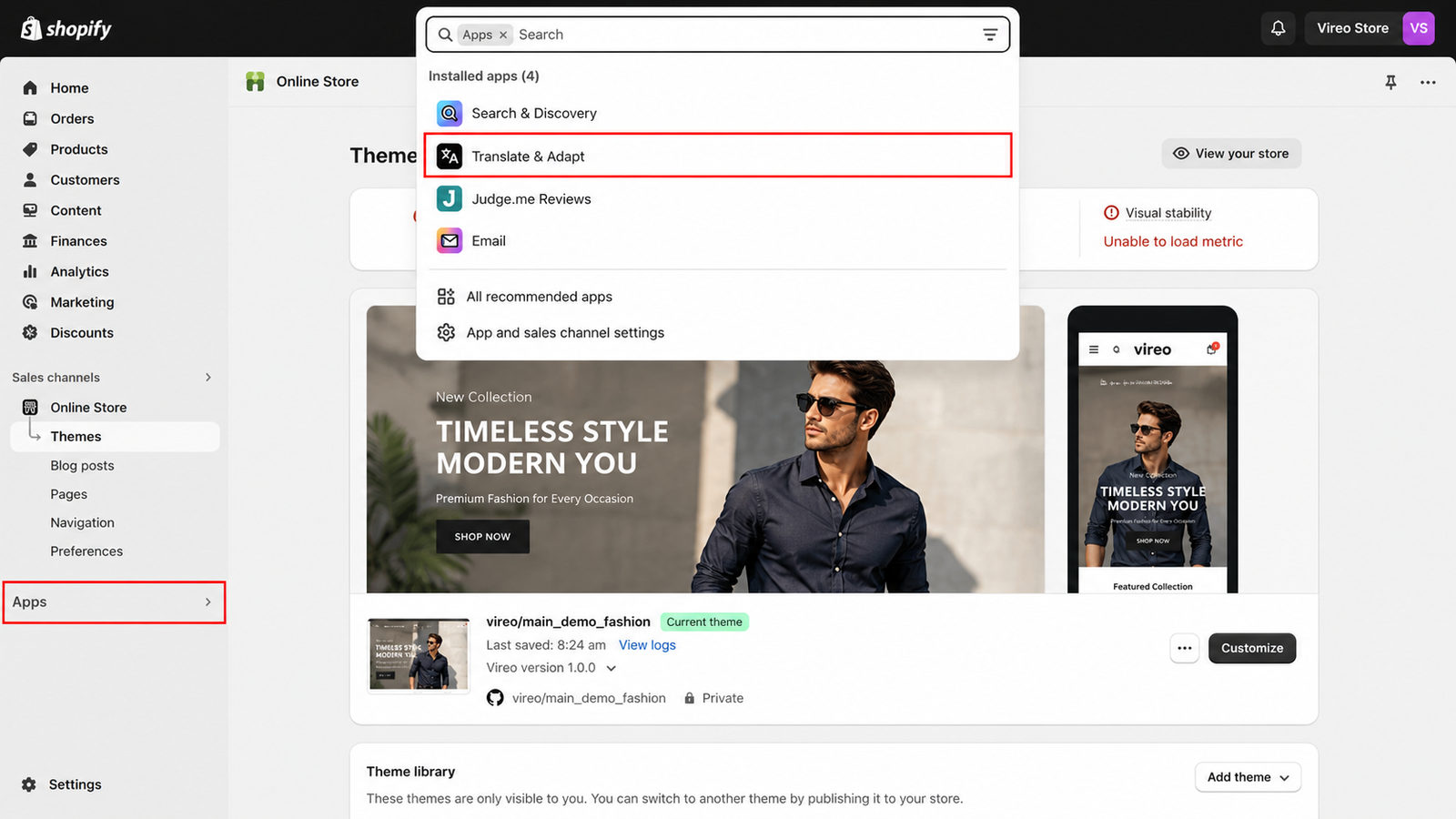The width and height of the screenshot is (1456, 819).
Task: Open Orders in the sidebar
Action: (x=115, y=118)
